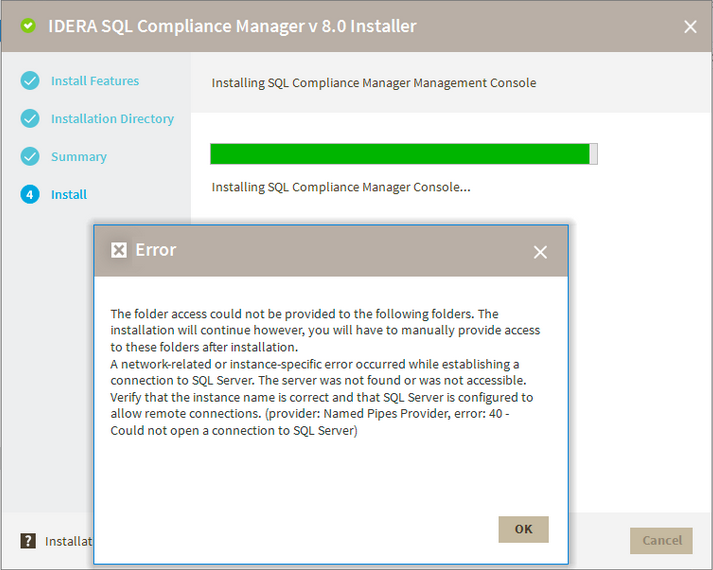Click the question mark help icon
This screenshot has width=713, height=570.
tap(28, 541)
